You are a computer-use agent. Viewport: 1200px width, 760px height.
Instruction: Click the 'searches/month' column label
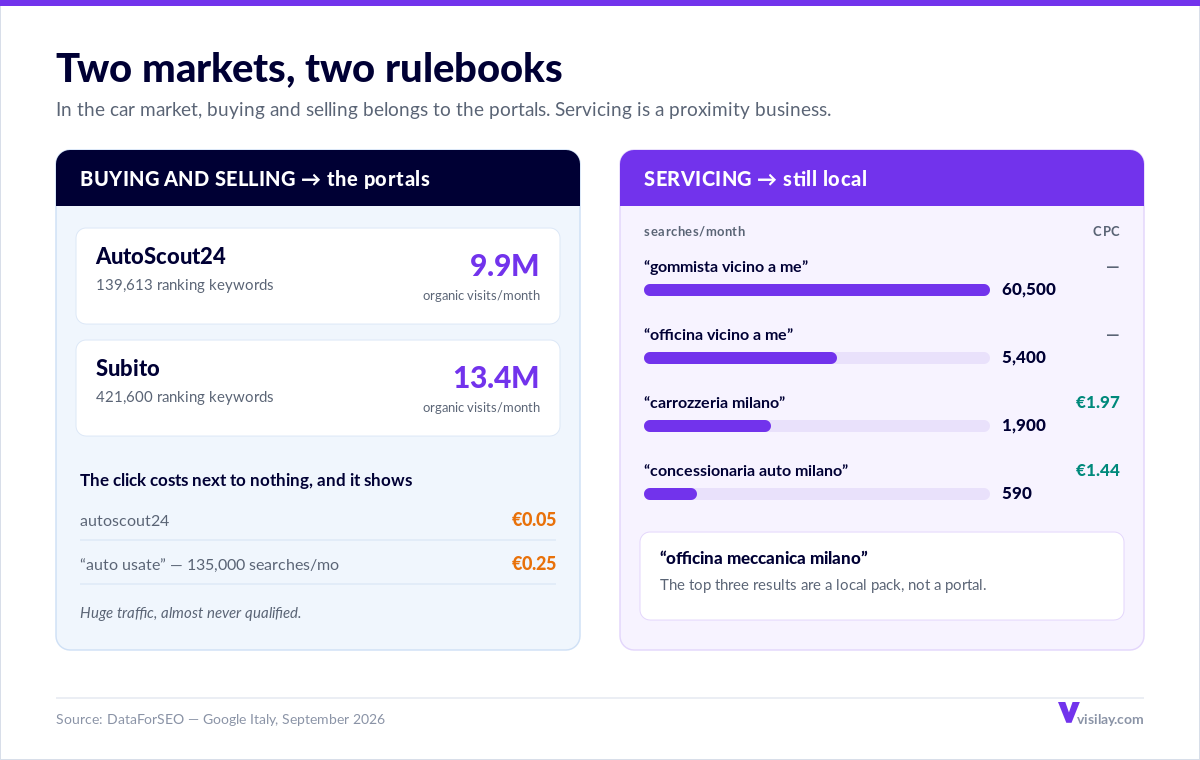pyautogui.click(x=695, y=232)
